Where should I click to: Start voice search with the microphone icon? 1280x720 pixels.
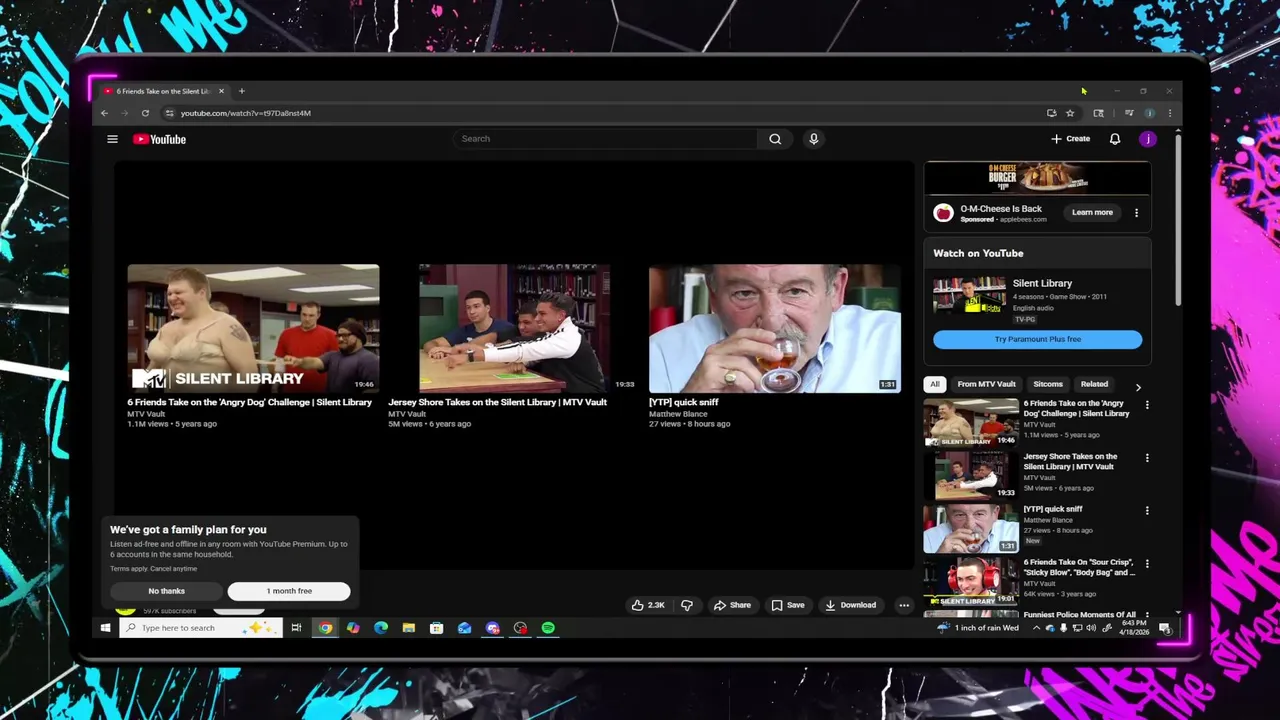click(x=814, y=139)
